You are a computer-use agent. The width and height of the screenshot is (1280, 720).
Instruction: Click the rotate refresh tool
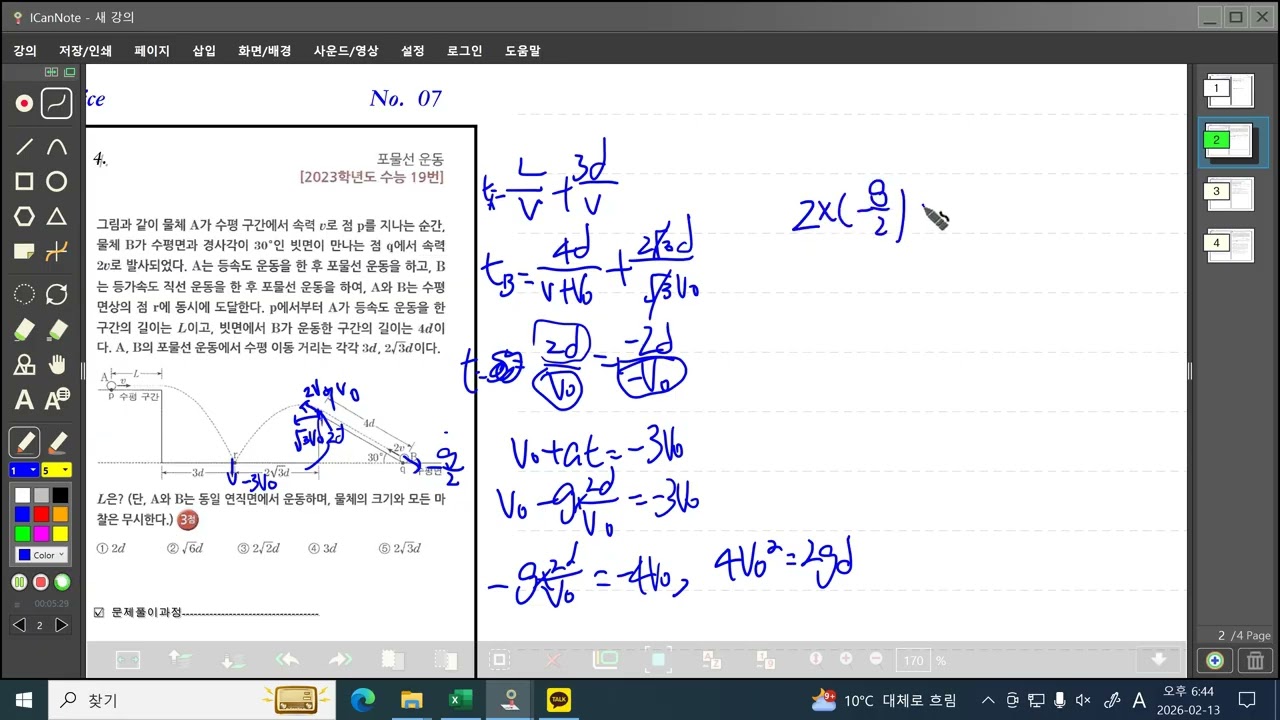[x=57, y=294]
